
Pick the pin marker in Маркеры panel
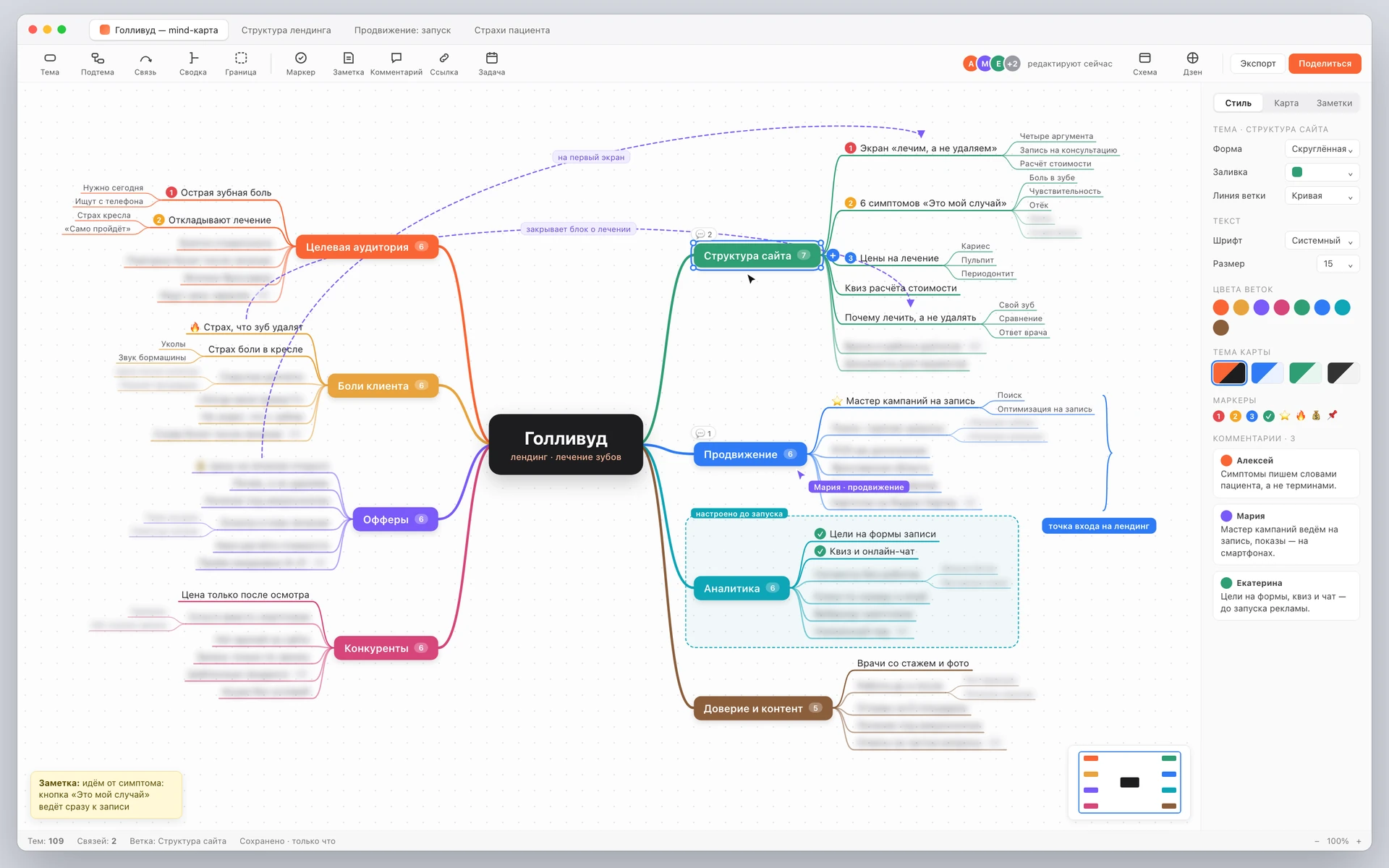pyautogui.click(x=1333, y=416)
